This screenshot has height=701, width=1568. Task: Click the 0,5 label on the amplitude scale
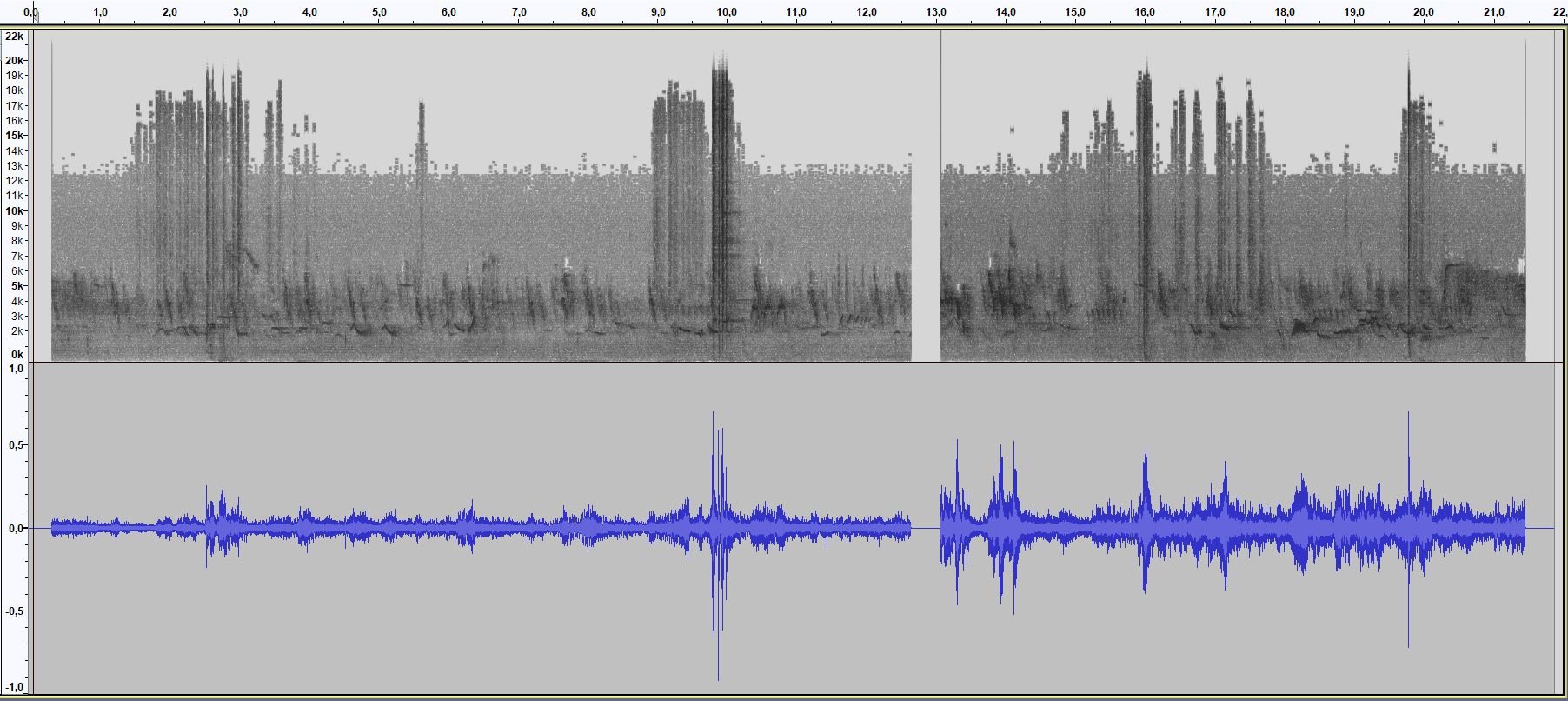tap(16, 444)
